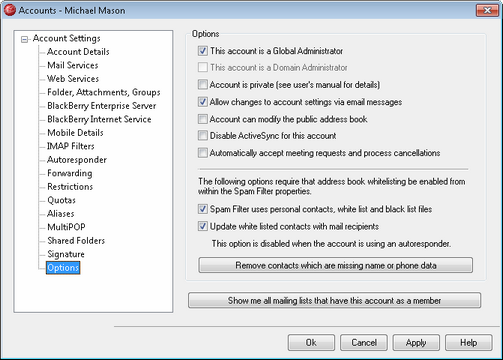Image resolution: width=503 pixels, height=360 pixels.
Task: Open Shared Folders page
Action: (x=76, y=241)
